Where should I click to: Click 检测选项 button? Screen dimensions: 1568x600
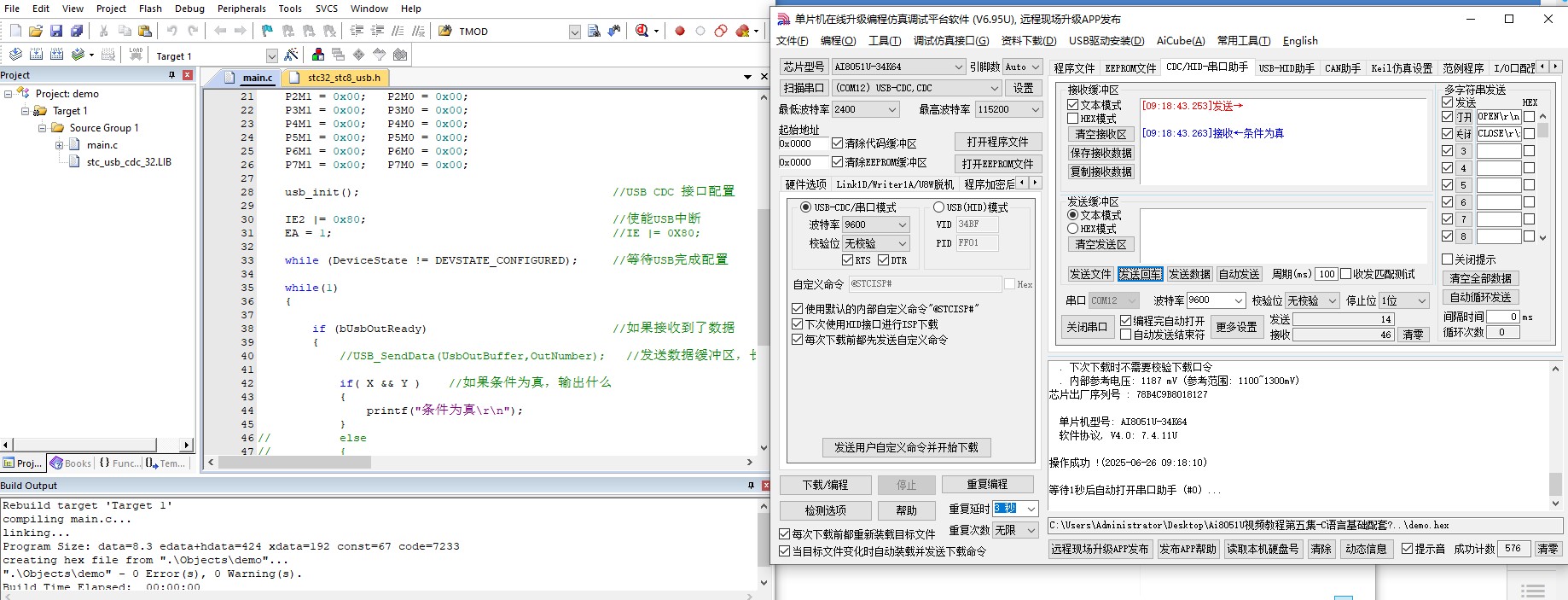tap(825, 510)
